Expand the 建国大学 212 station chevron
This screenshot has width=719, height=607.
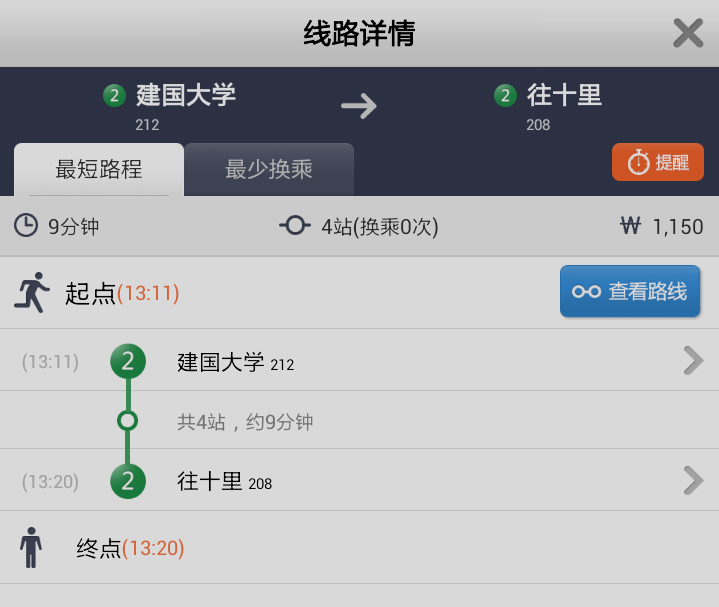692,361
